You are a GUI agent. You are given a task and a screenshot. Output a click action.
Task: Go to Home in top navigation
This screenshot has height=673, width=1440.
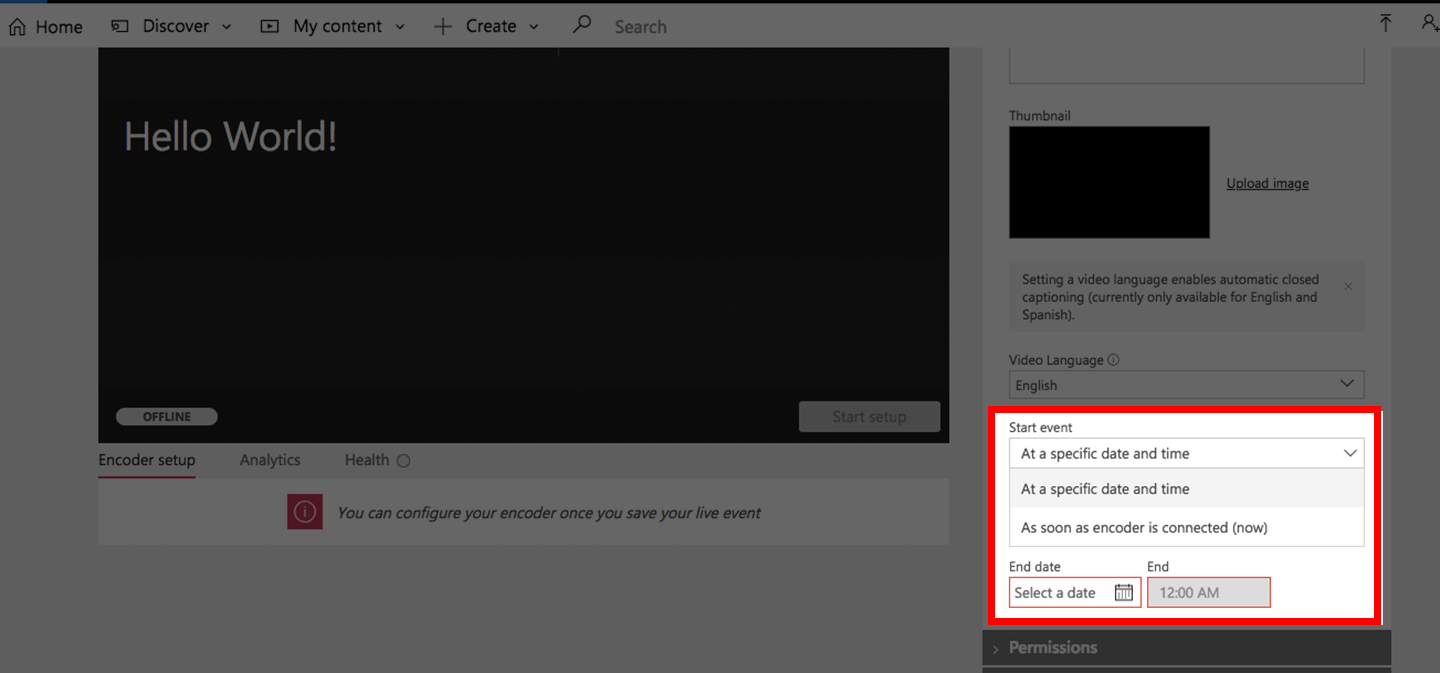click(45, 27)
